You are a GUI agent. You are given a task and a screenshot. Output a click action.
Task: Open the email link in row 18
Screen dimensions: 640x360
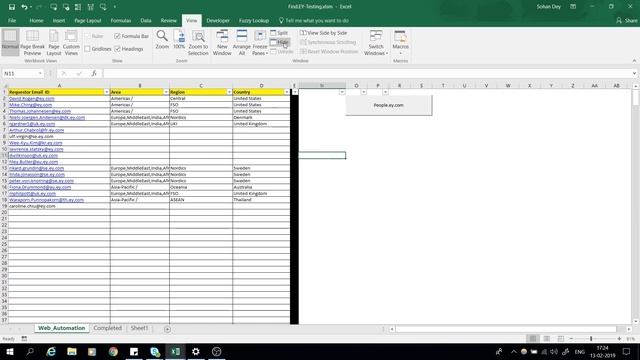(46, 200)
